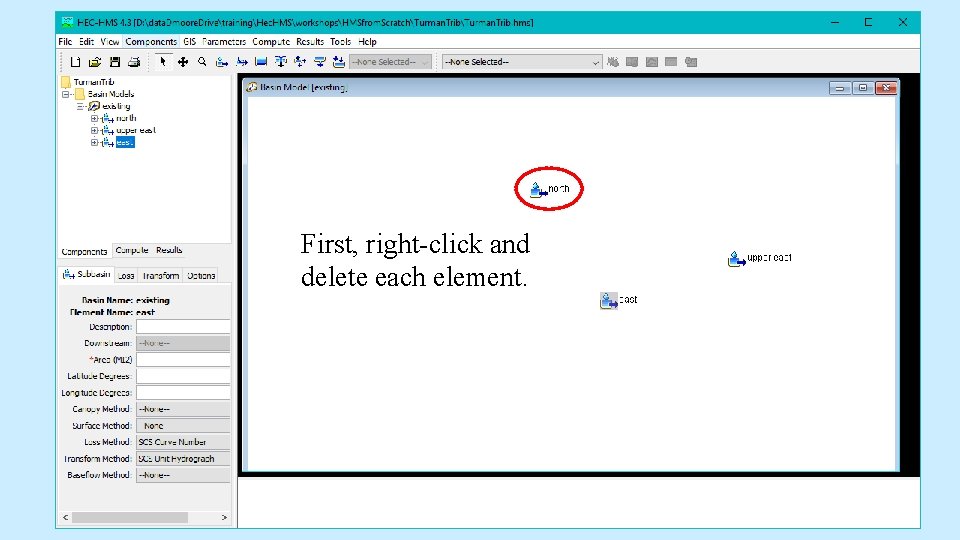The image size is (960, 540).
Task: Click the horizontal scrollbar right arrow
Action: tap(224, 518)
